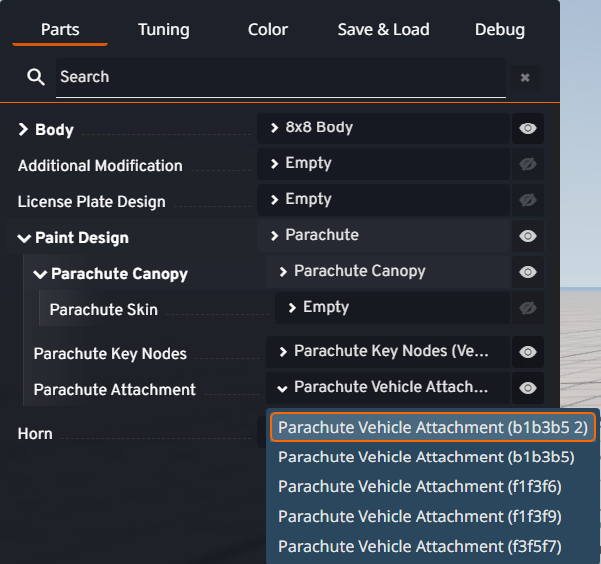The image size is (601, 564).
Task: Click the search magnifier icon
Action: pos(36,77)
